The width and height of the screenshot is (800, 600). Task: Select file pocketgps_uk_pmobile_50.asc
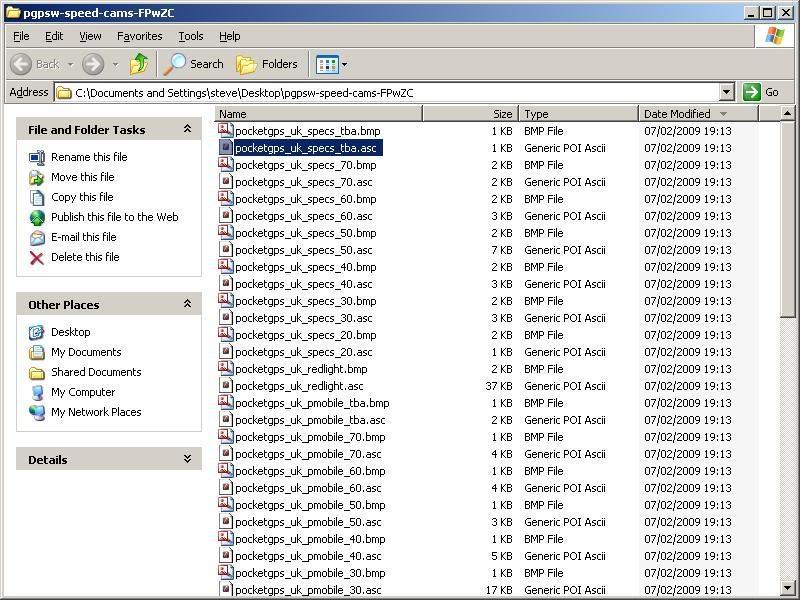[308, 522]
